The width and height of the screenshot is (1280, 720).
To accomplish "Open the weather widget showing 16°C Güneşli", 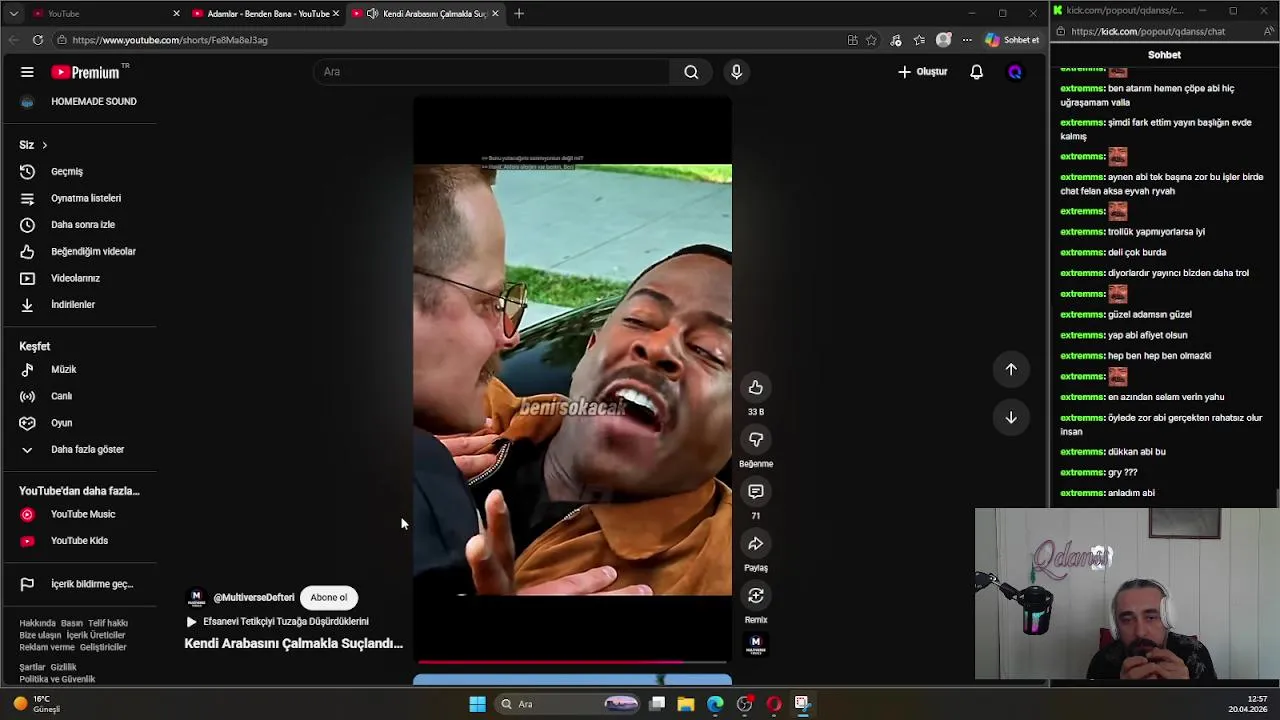I will coord(36,704).
